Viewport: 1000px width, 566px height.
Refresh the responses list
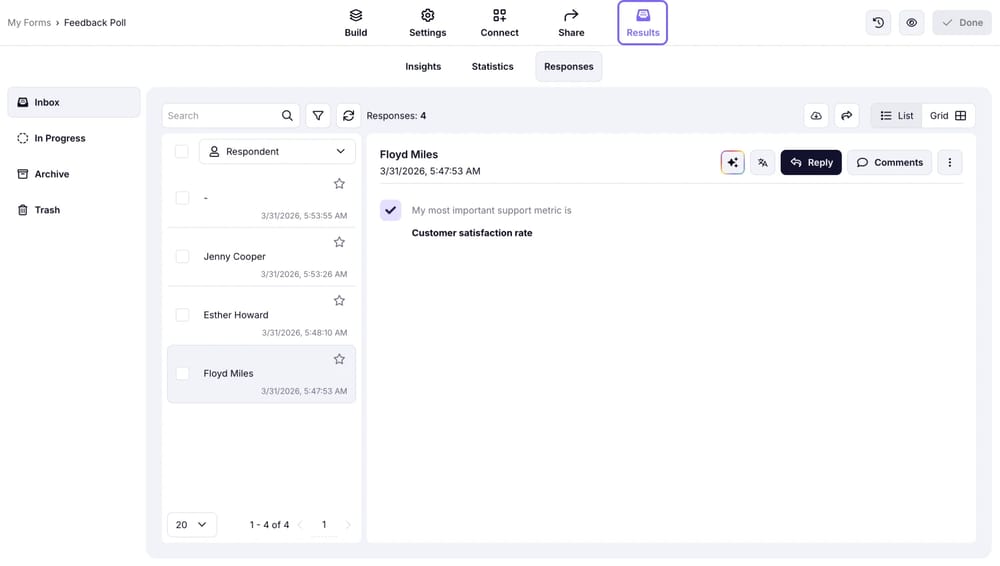348,116
